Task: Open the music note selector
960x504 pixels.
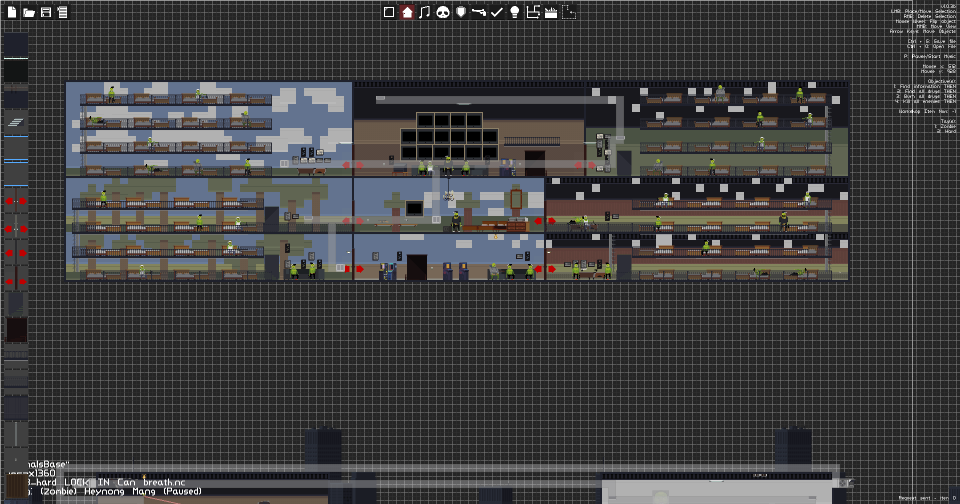Action: [x=424, y=12]
